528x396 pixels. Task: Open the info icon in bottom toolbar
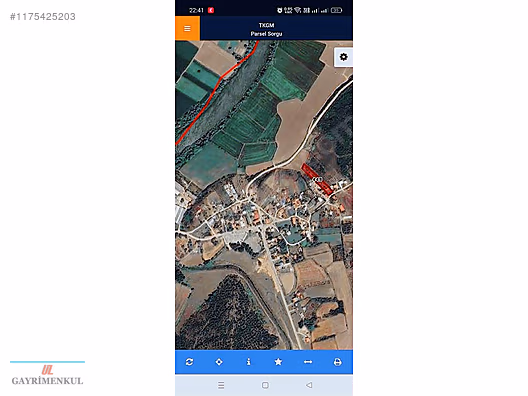point(249,362)
